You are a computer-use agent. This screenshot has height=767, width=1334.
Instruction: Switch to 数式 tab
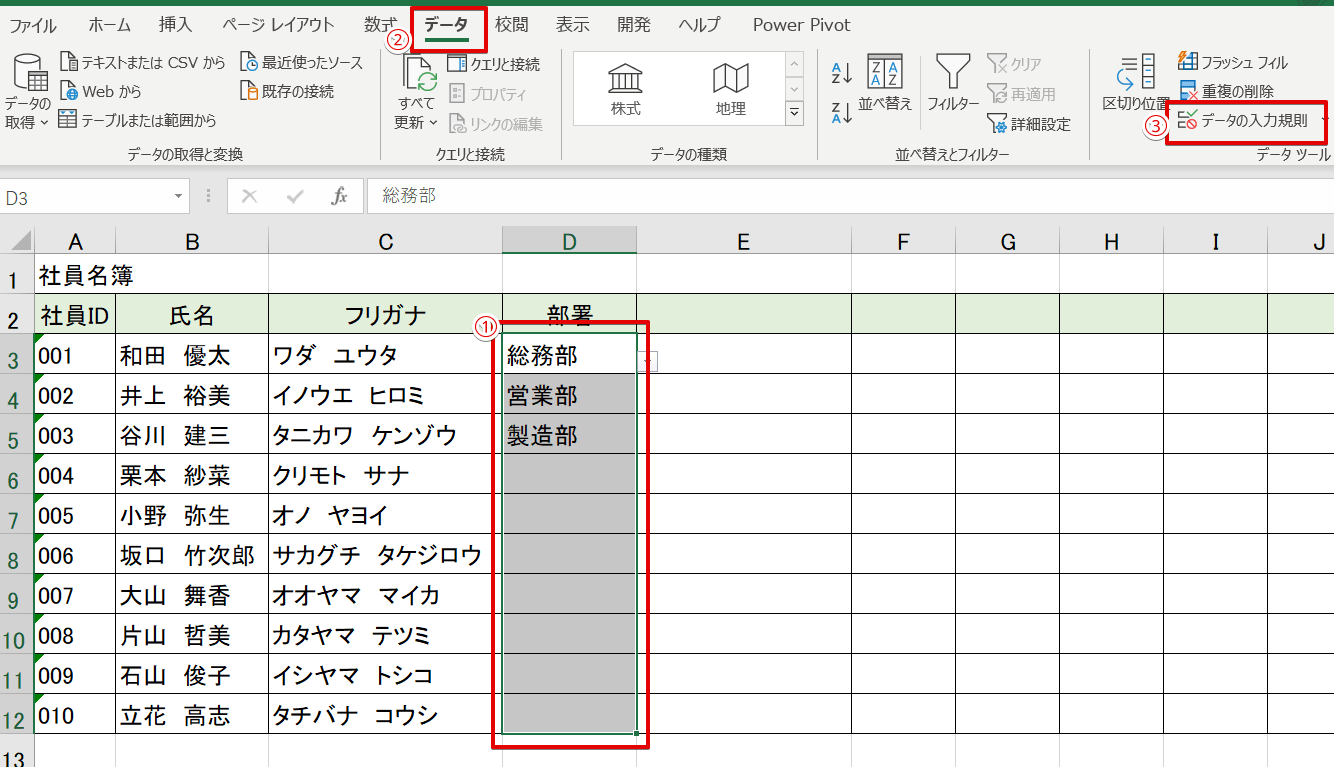point(380,25)
